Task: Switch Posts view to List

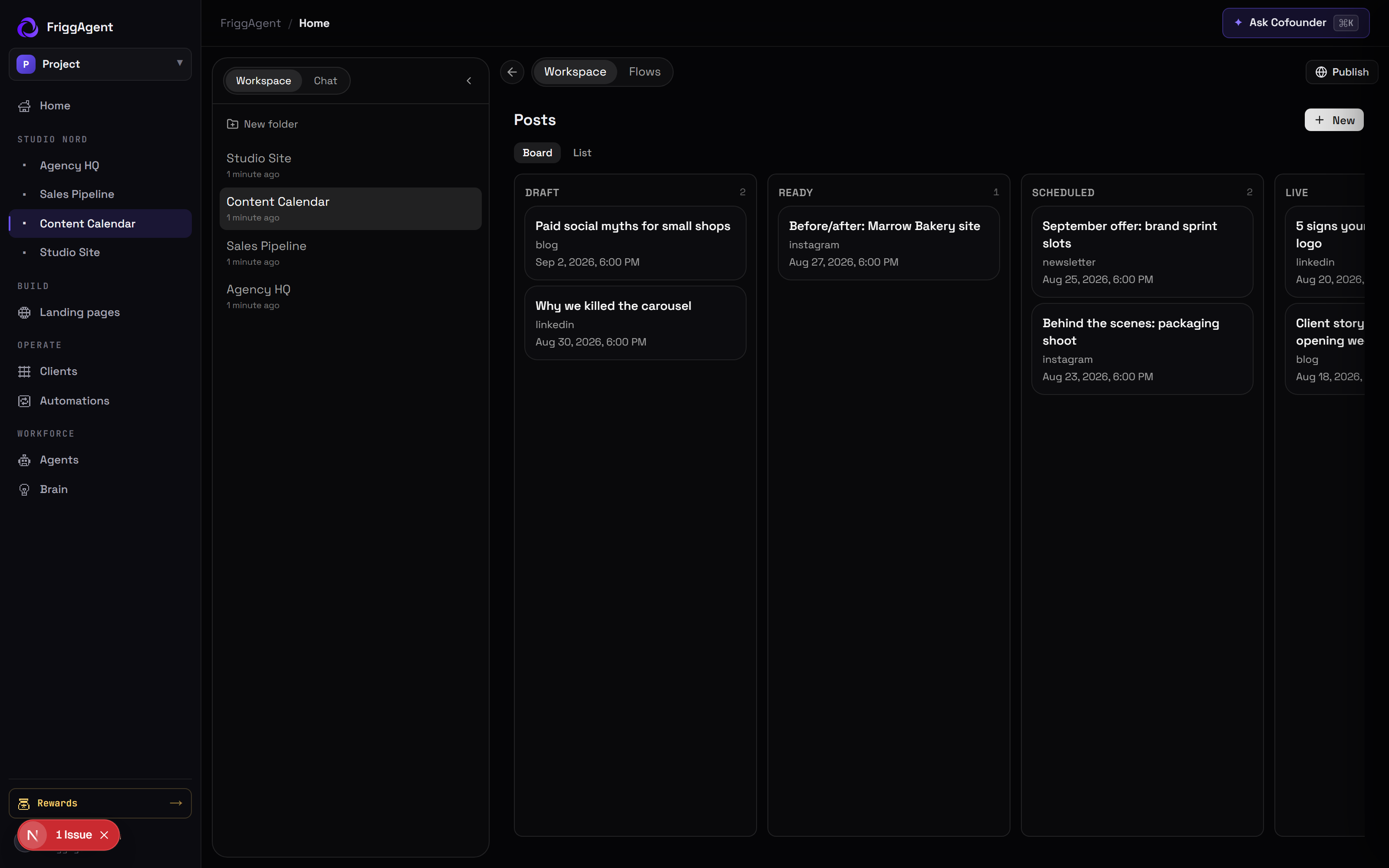Action: tap(582, 153)
